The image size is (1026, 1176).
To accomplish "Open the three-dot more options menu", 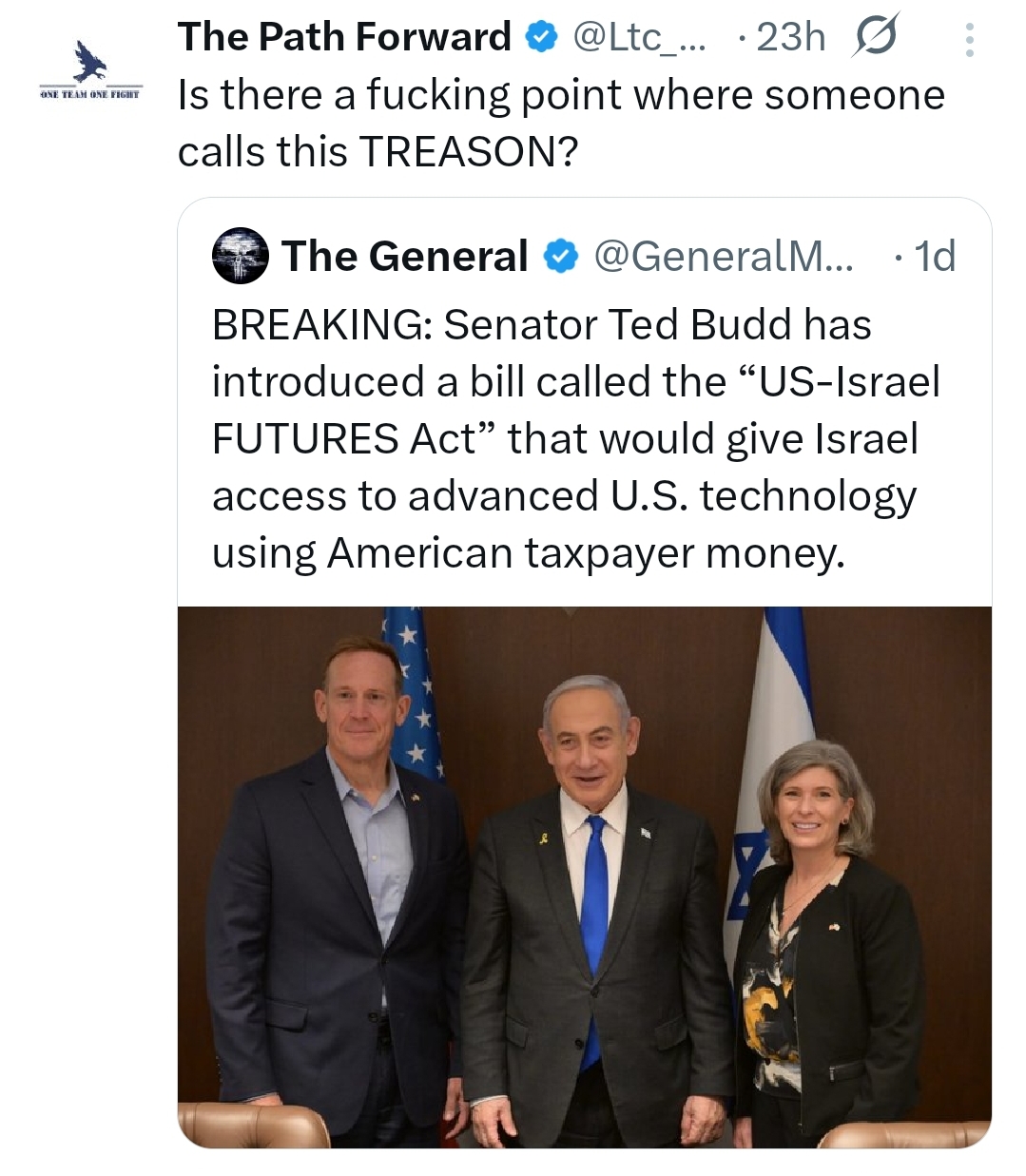I will (969, 40).
